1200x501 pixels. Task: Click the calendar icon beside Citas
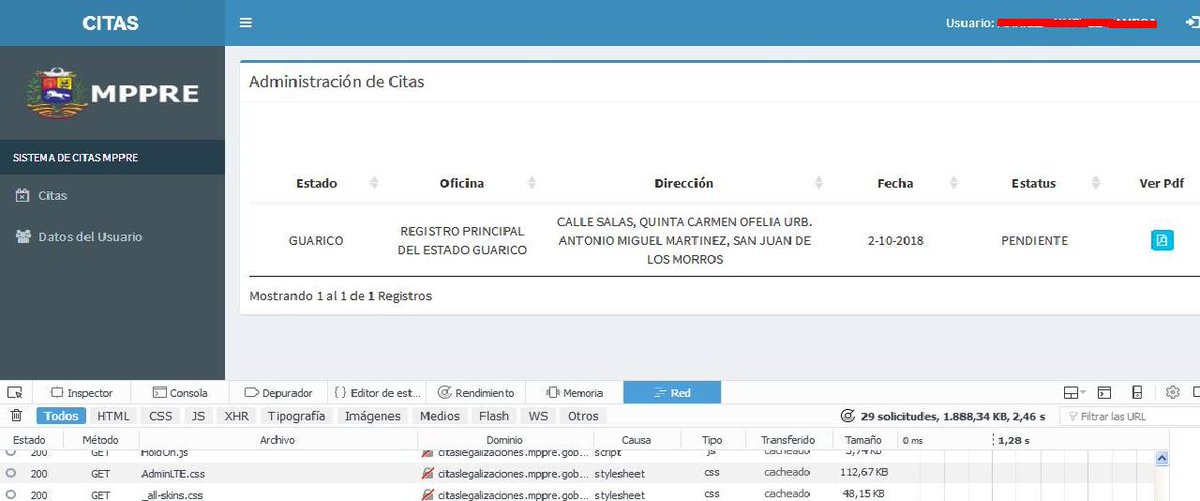[x=22, y=196]
